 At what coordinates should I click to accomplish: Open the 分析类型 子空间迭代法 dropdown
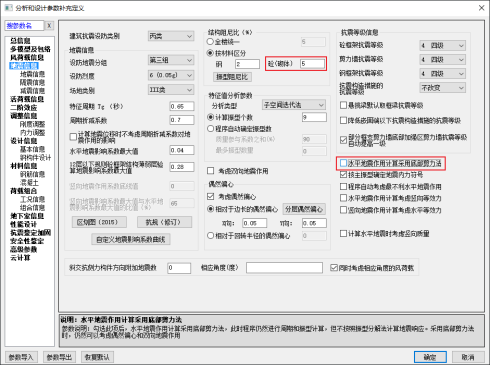click(x=294, y=105)
